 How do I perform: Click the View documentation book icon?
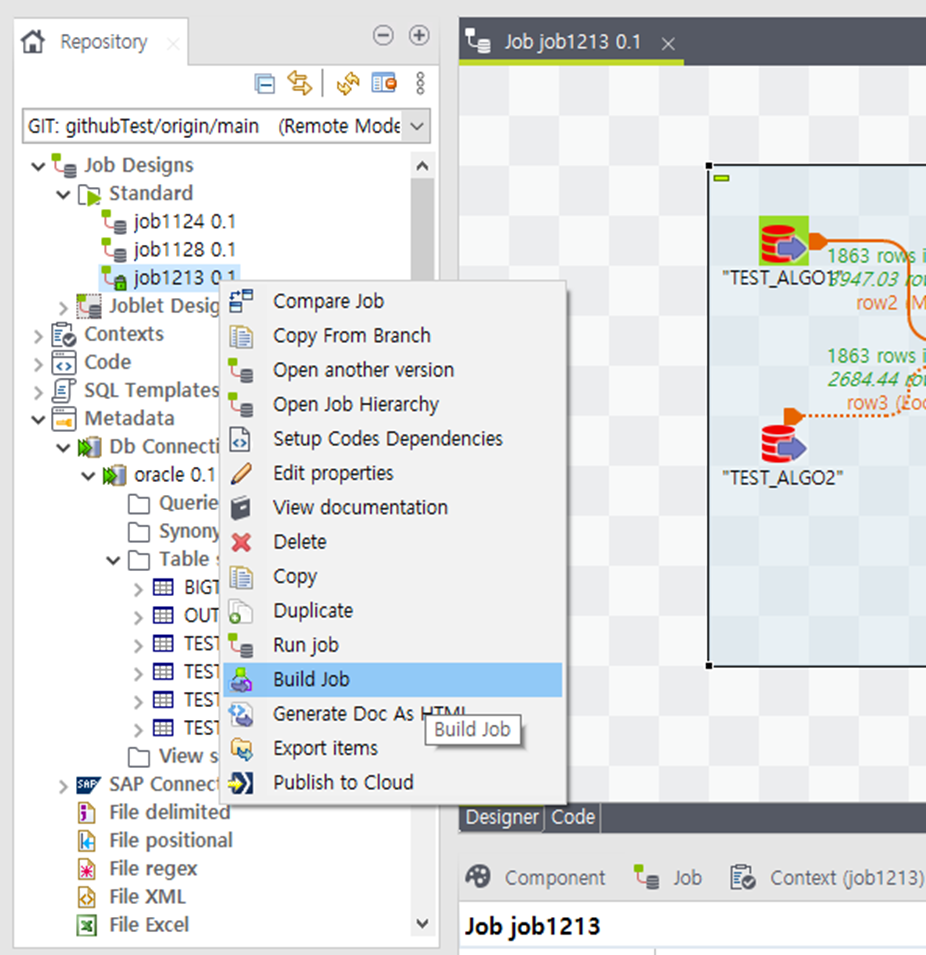[241, 508]
